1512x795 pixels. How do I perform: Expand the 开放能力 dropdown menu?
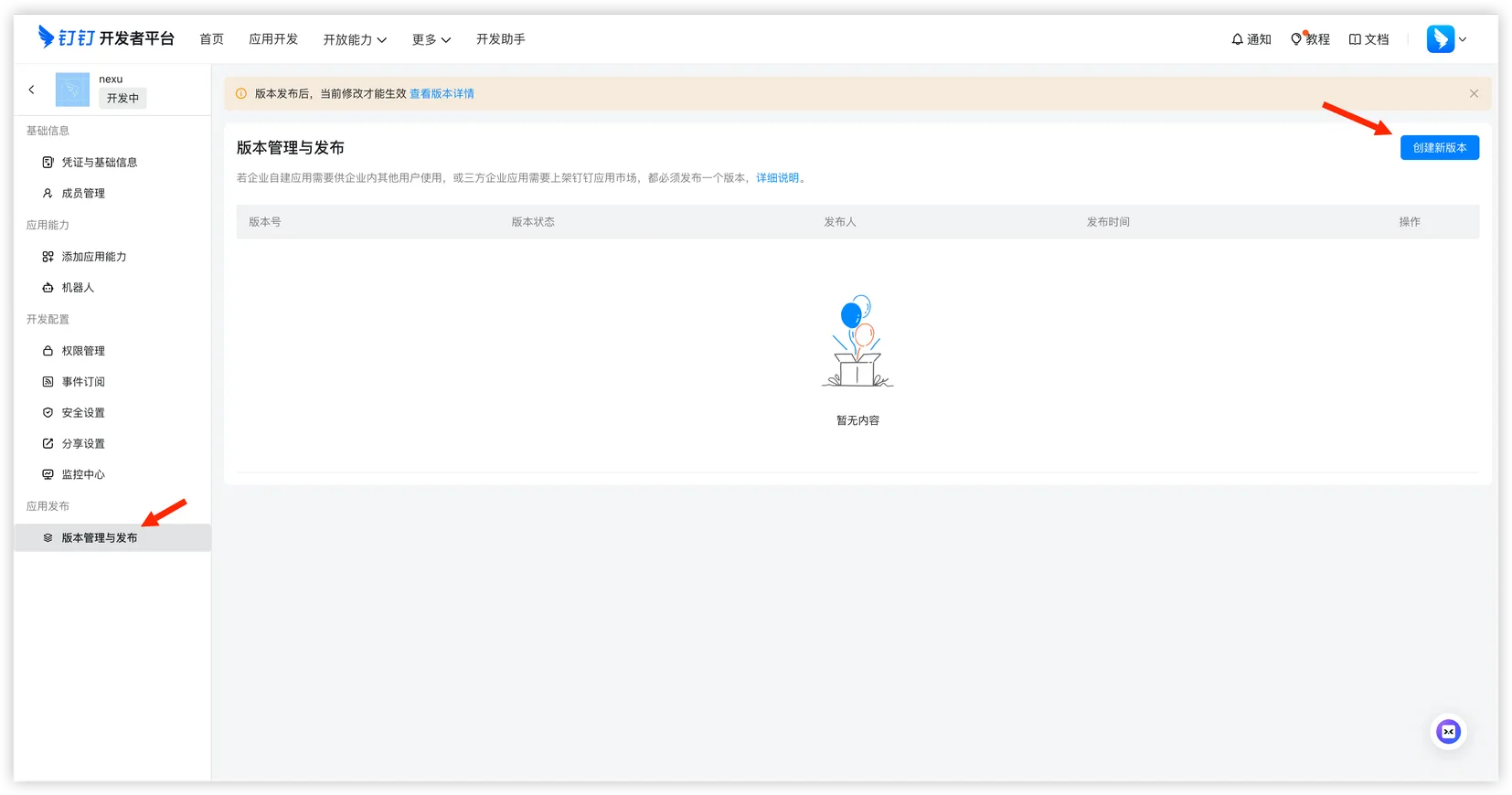click(x=355, y=39)
